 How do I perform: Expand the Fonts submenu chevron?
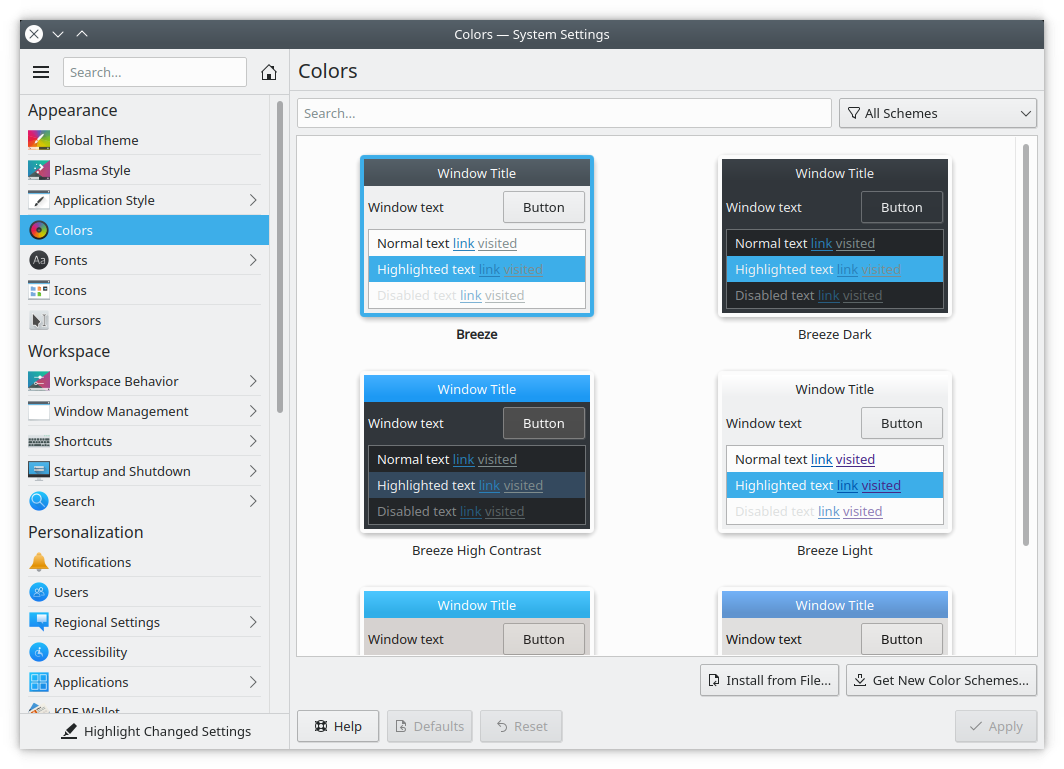[253, 260]
